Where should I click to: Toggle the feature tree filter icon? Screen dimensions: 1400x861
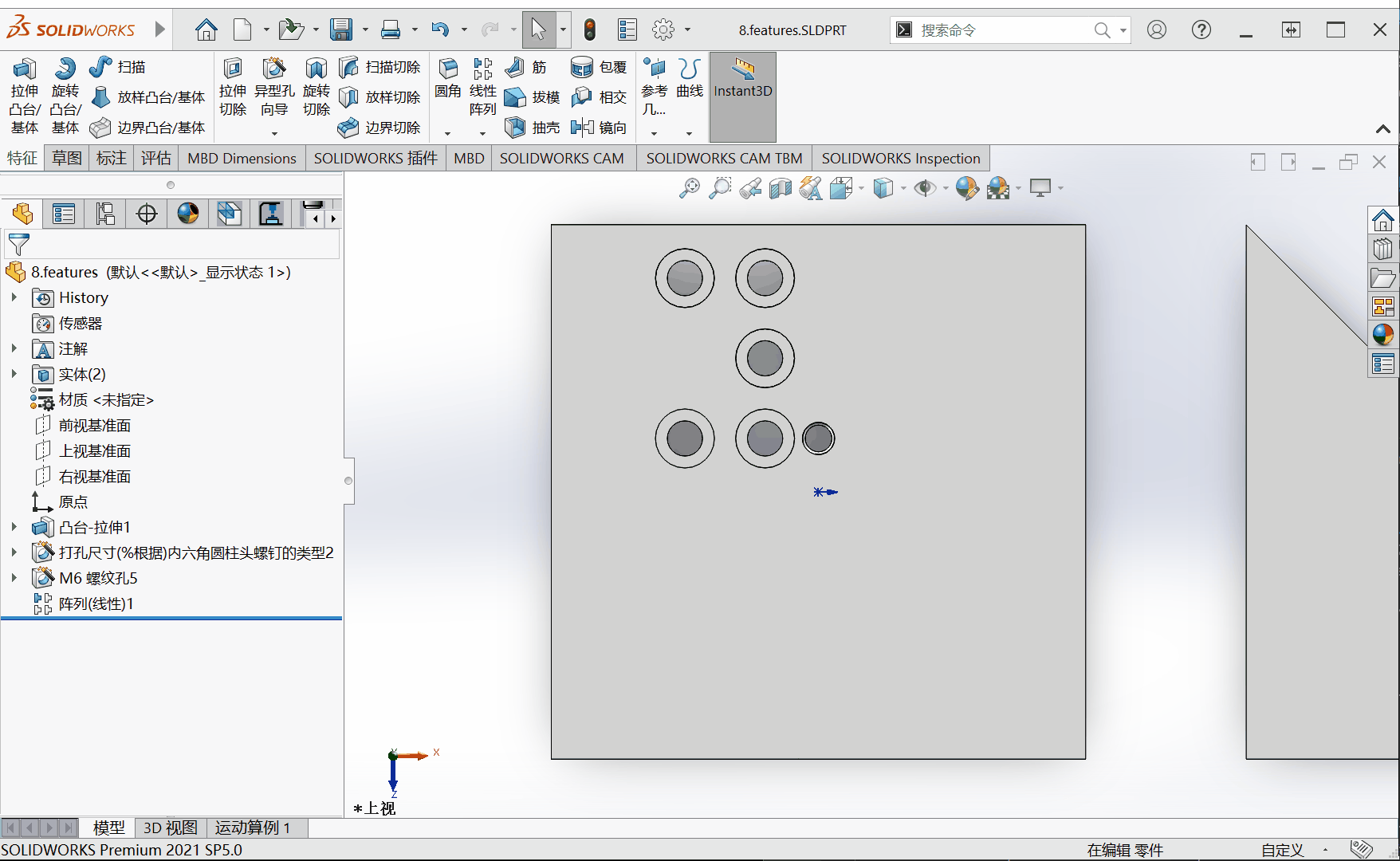click(x=18, y=244)
